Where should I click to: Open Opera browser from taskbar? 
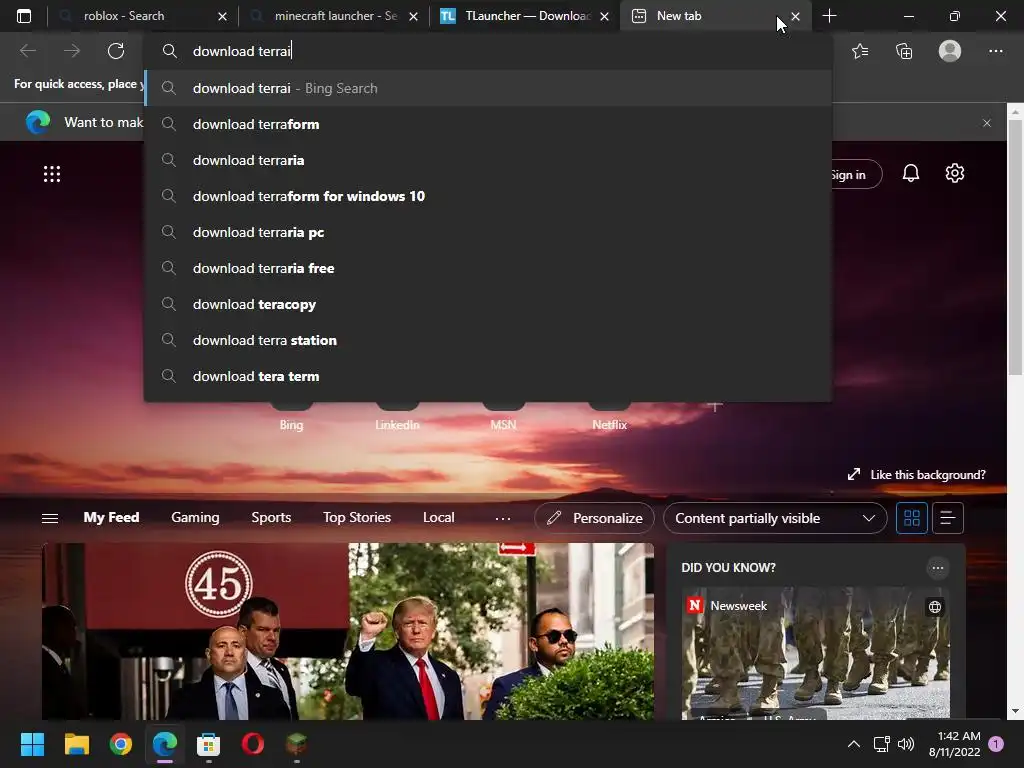click(253, 744)
